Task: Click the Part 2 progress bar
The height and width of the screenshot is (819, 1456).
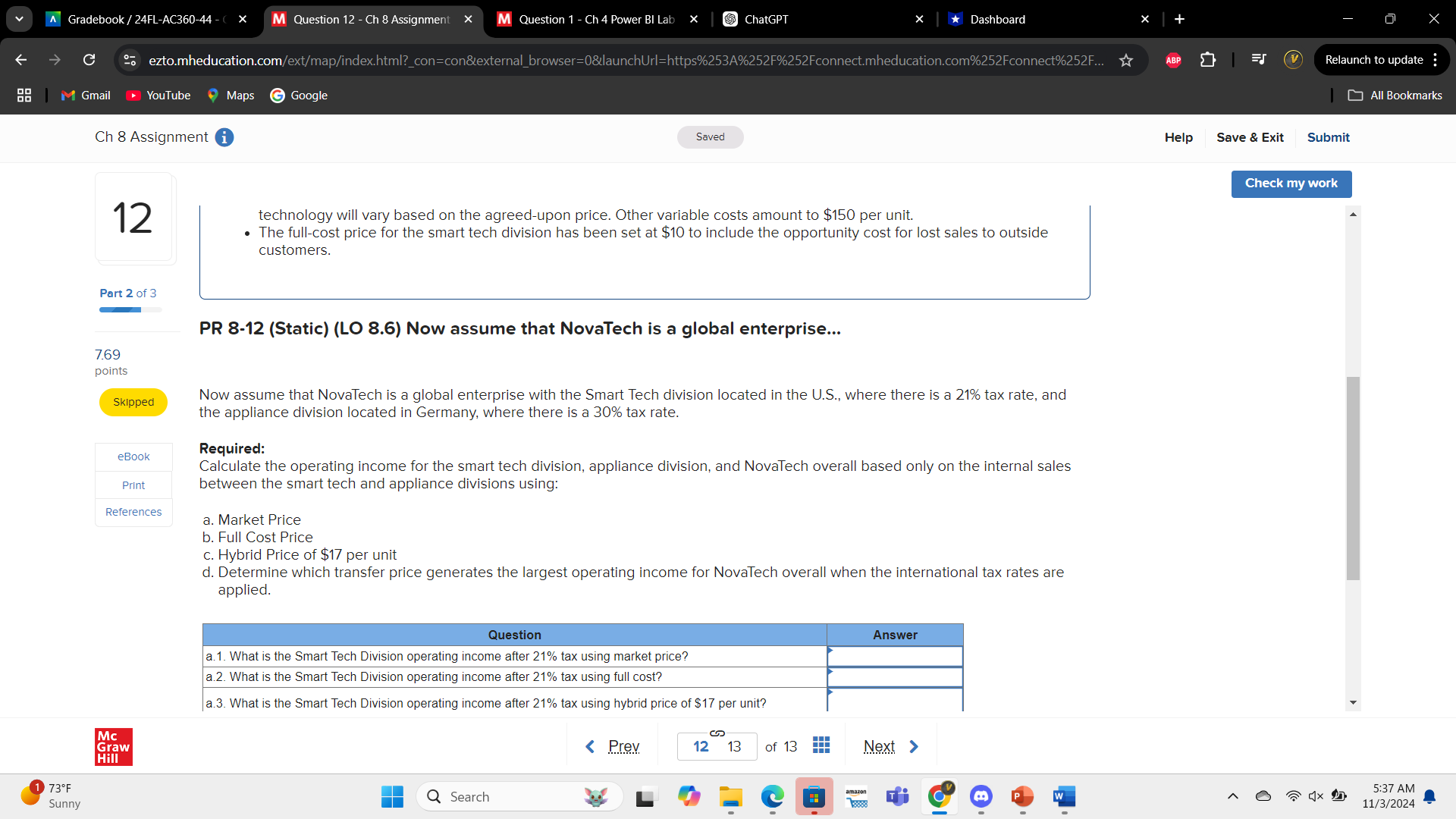Action: point(129,309)
